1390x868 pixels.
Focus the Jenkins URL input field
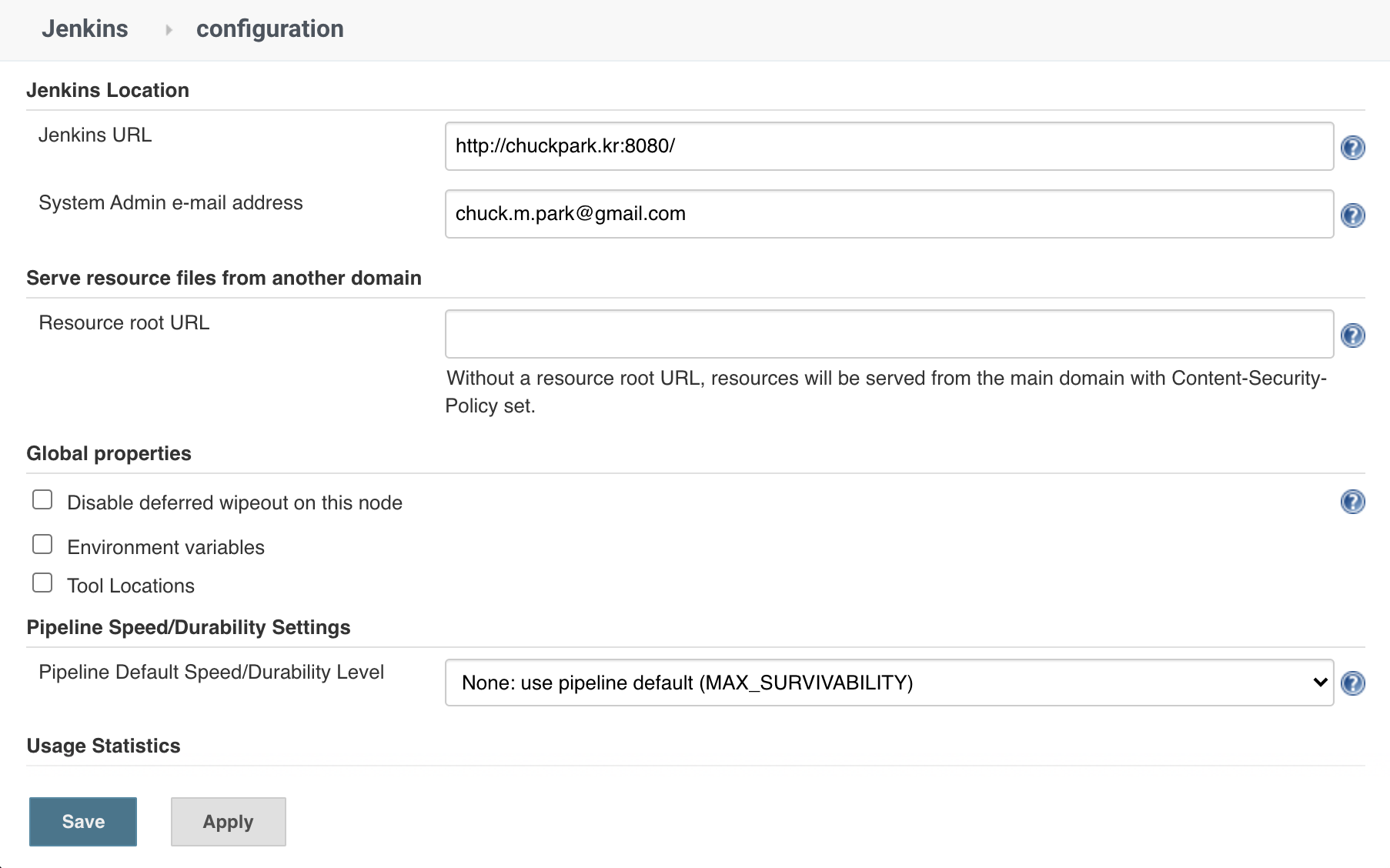pyautogui.click(x=889, y=146)
